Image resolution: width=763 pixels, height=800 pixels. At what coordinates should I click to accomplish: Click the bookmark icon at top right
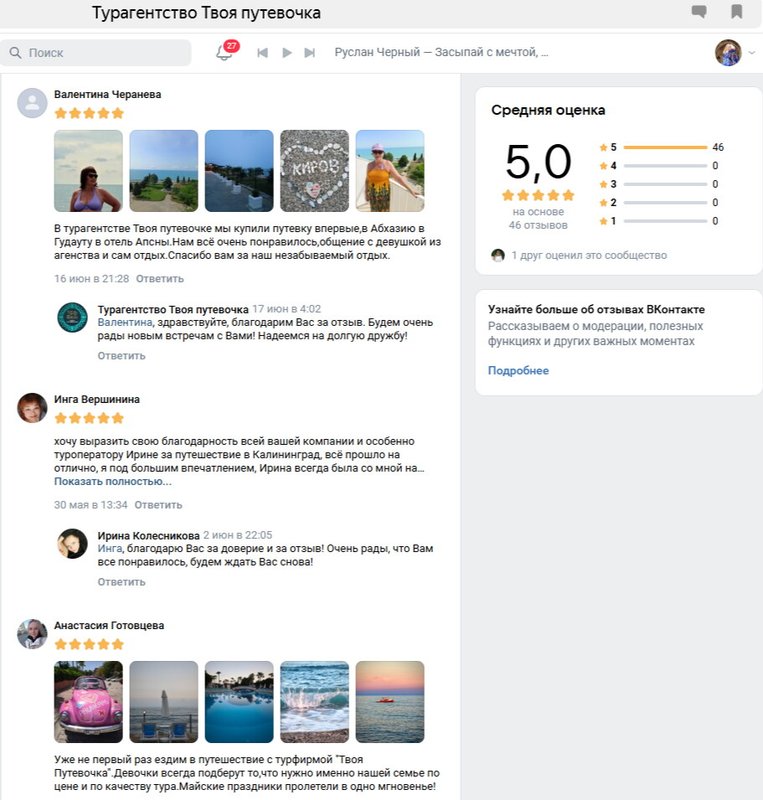coord(737,12)
